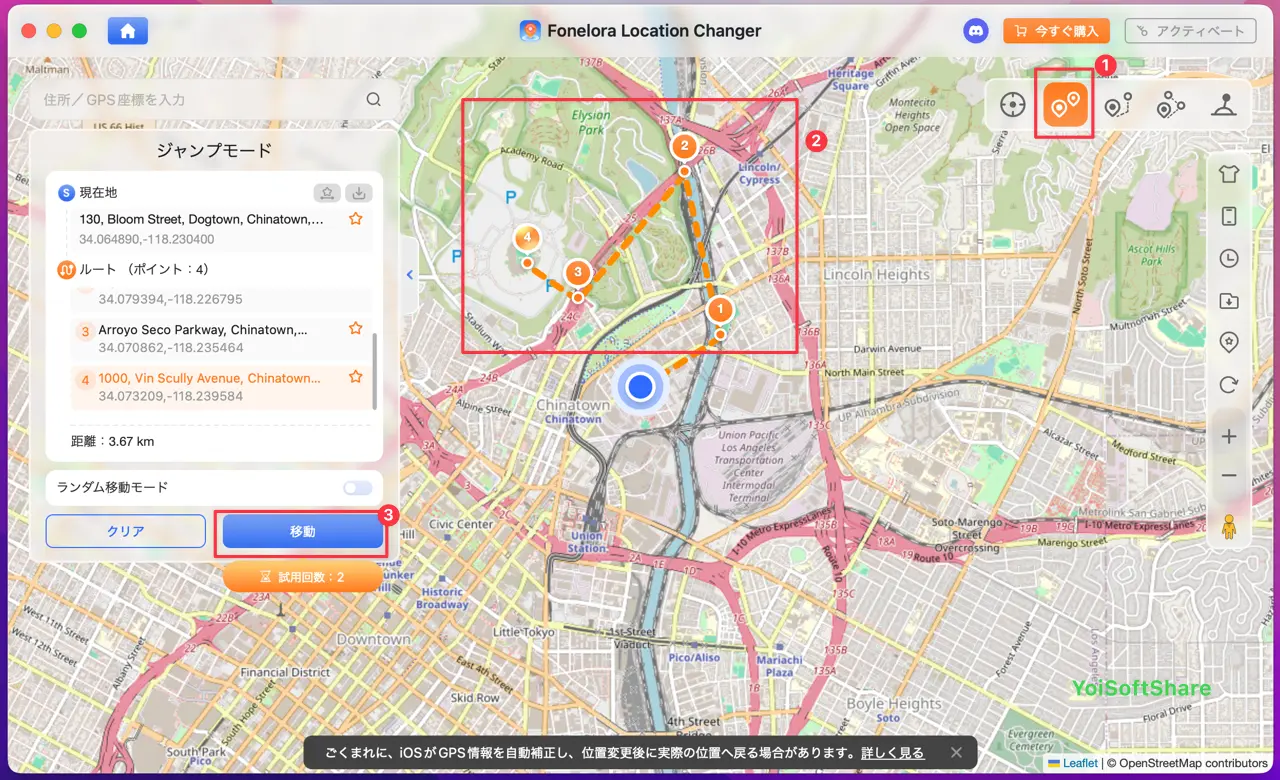Click waypoint marker 4 on map
This screenshot has width=1280, height=780.
527,239
